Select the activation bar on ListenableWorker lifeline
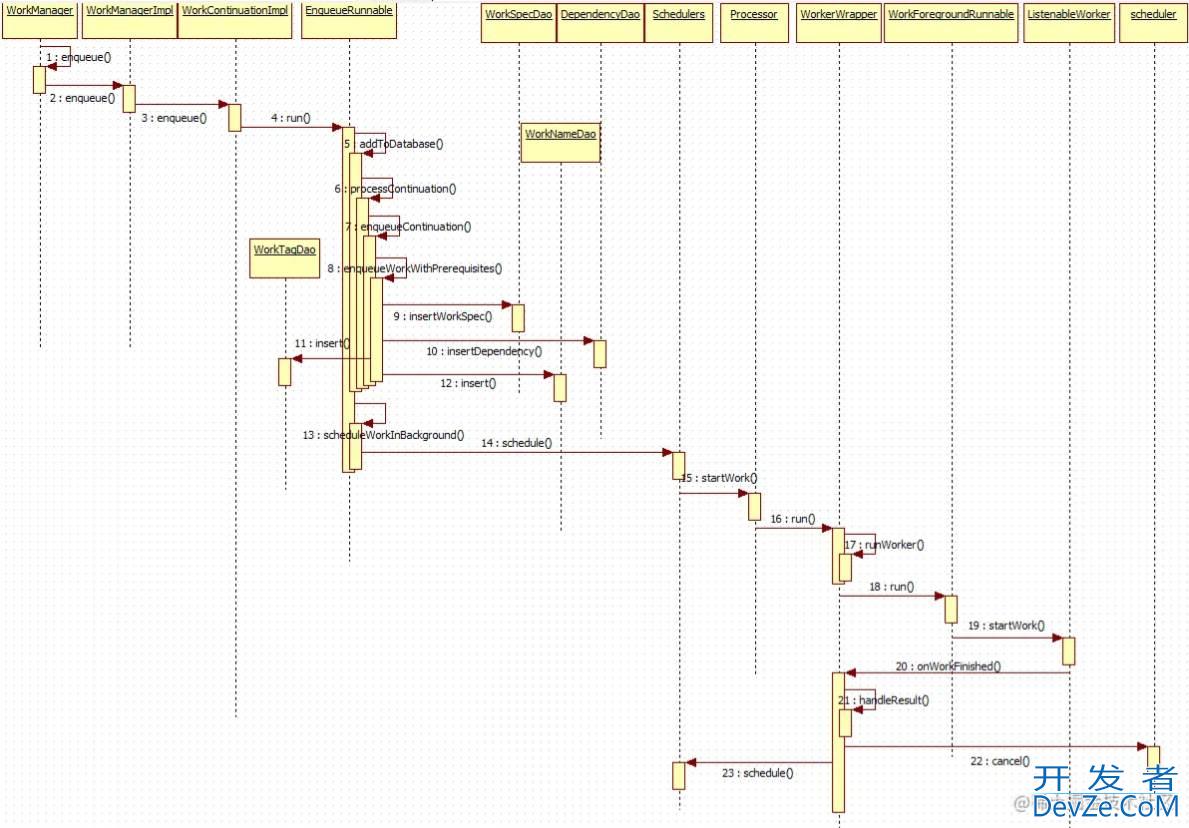This screenshot has height=828, width=1189. pyautogui.click(x=1068, y=651)
